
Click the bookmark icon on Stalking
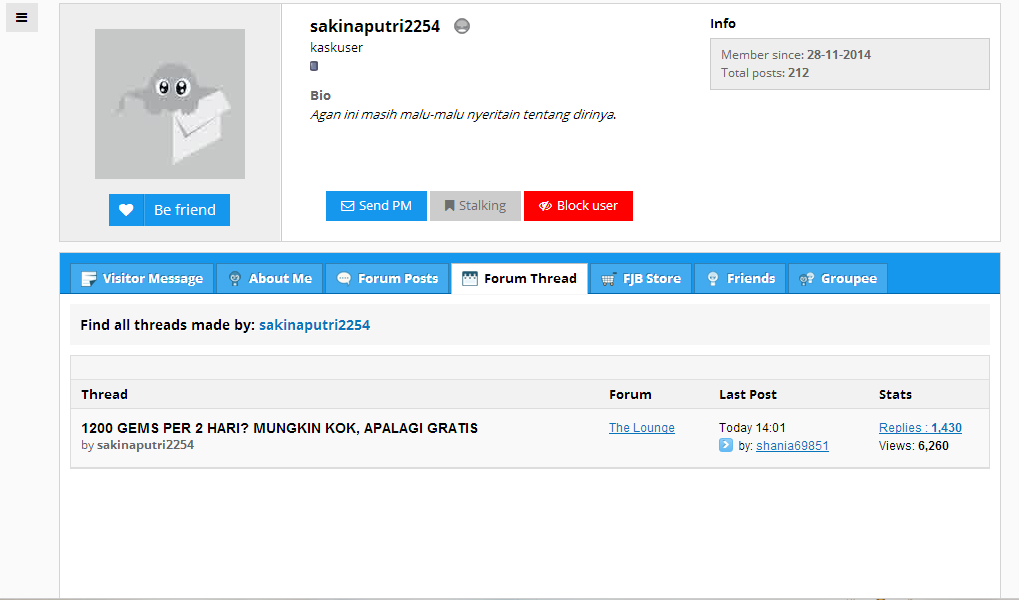[449, 206]
